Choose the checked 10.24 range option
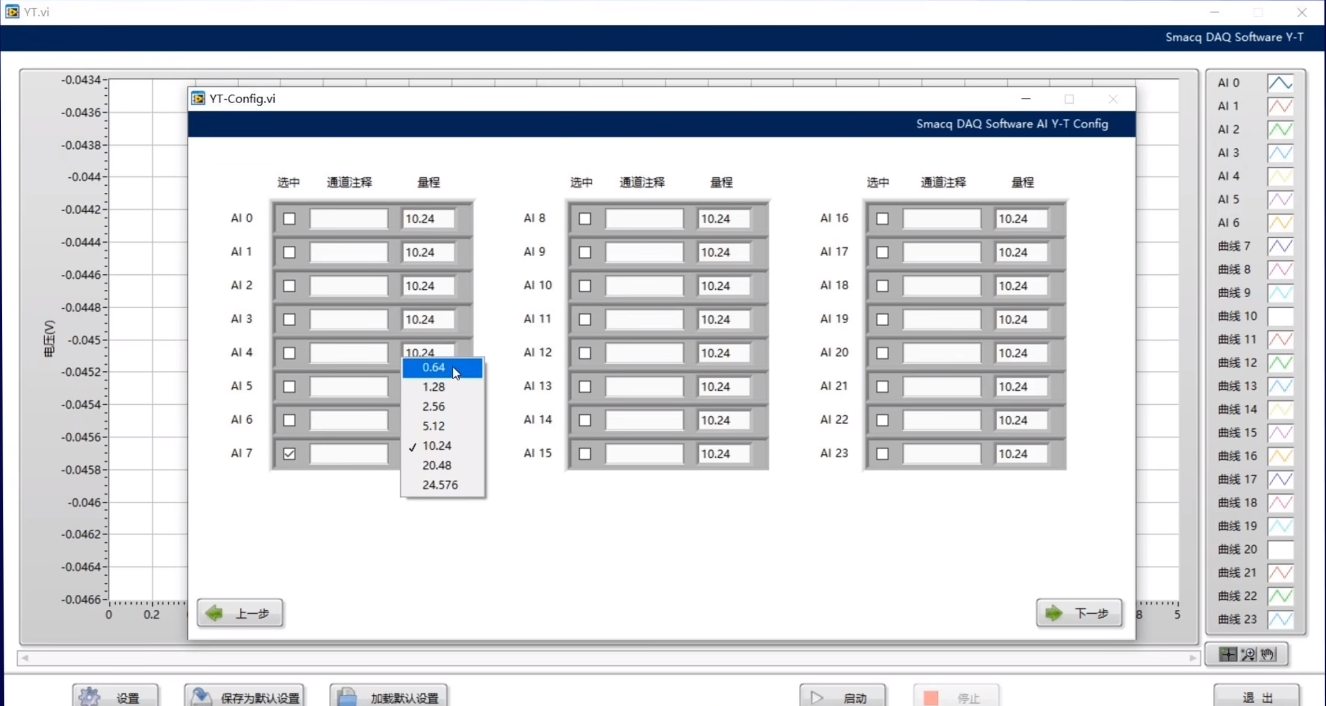This screenshot has width=1326, height=706. point(442,446)
